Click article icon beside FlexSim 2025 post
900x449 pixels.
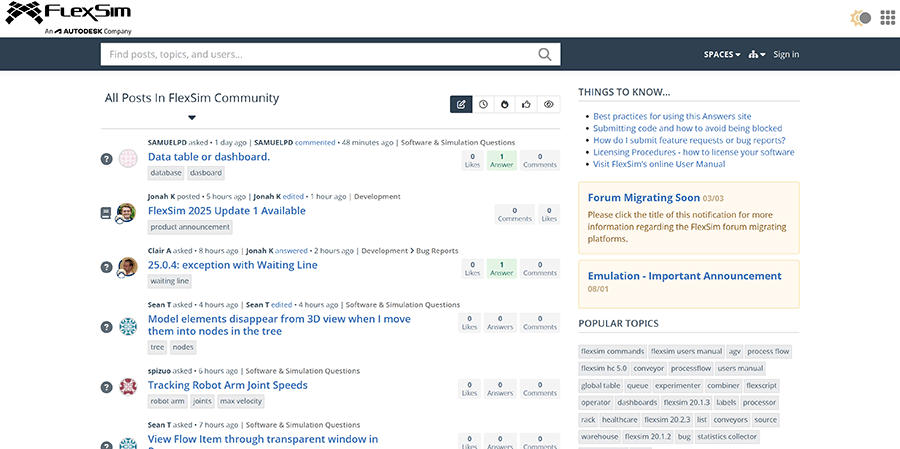point(106,213)
